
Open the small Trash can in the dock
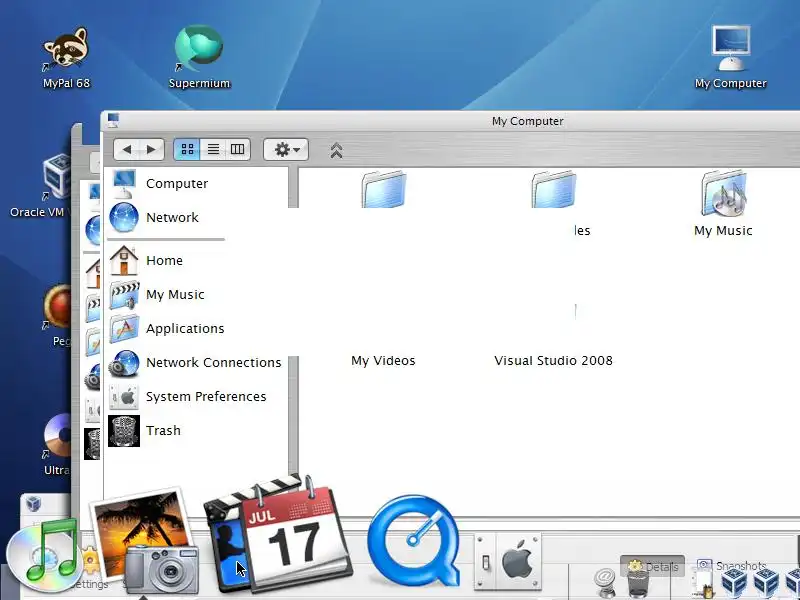pos(638,584)
